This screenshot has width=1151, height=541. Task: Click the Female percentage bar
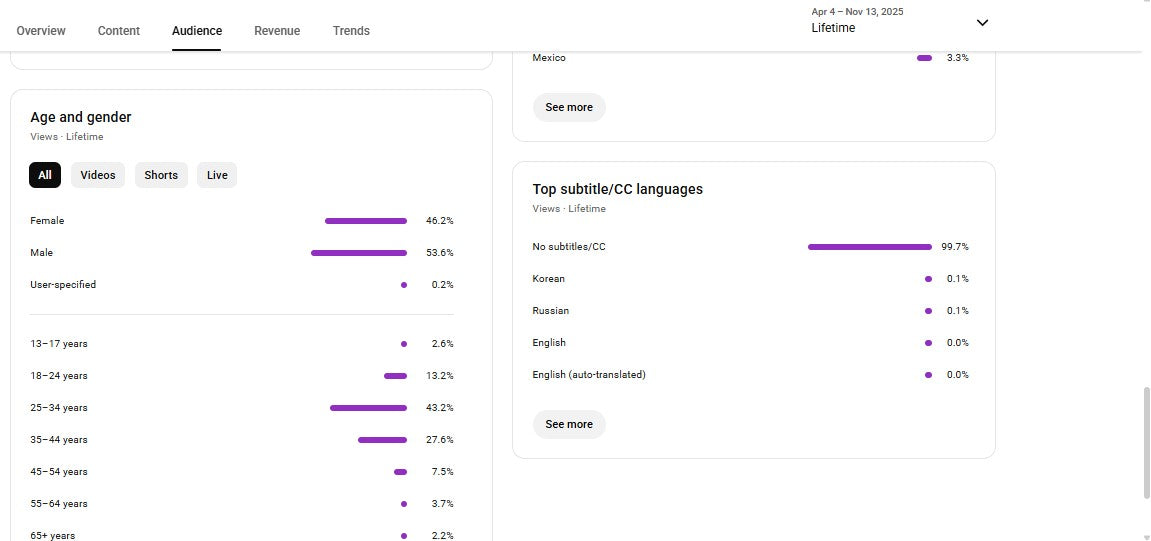click(x=366, y=221)
